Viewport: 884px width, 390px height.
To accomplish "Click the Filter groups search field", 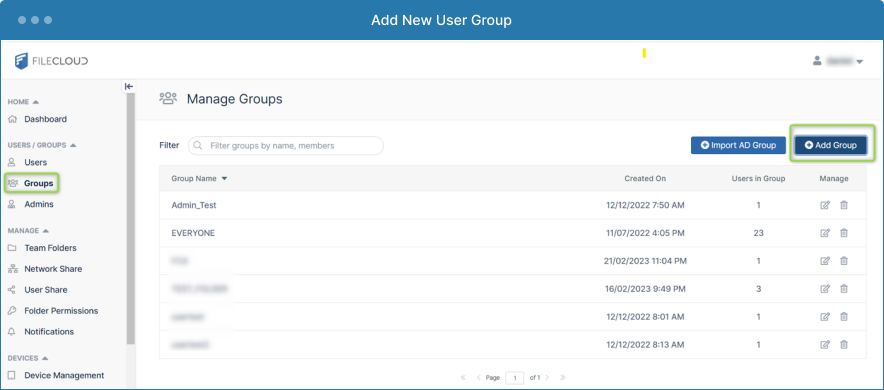I will click(x=286, y=145).
